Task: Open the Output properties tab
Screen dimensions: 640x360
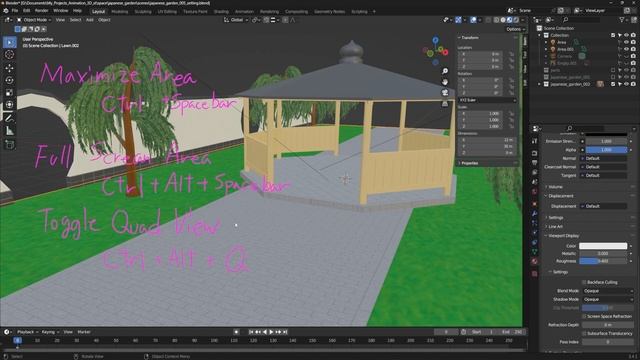Action: point(534,162)
